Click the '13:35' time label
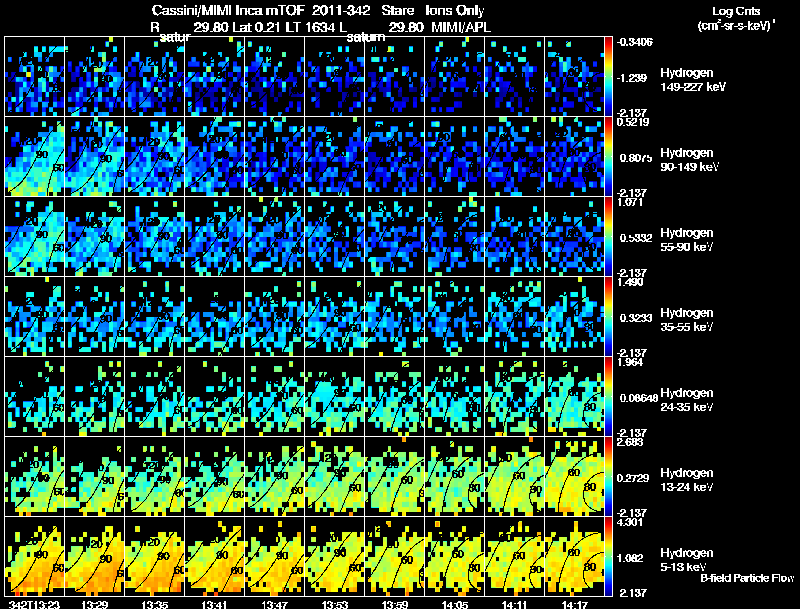The height and width of the screenshot is (609, 800). click(155, 604)
